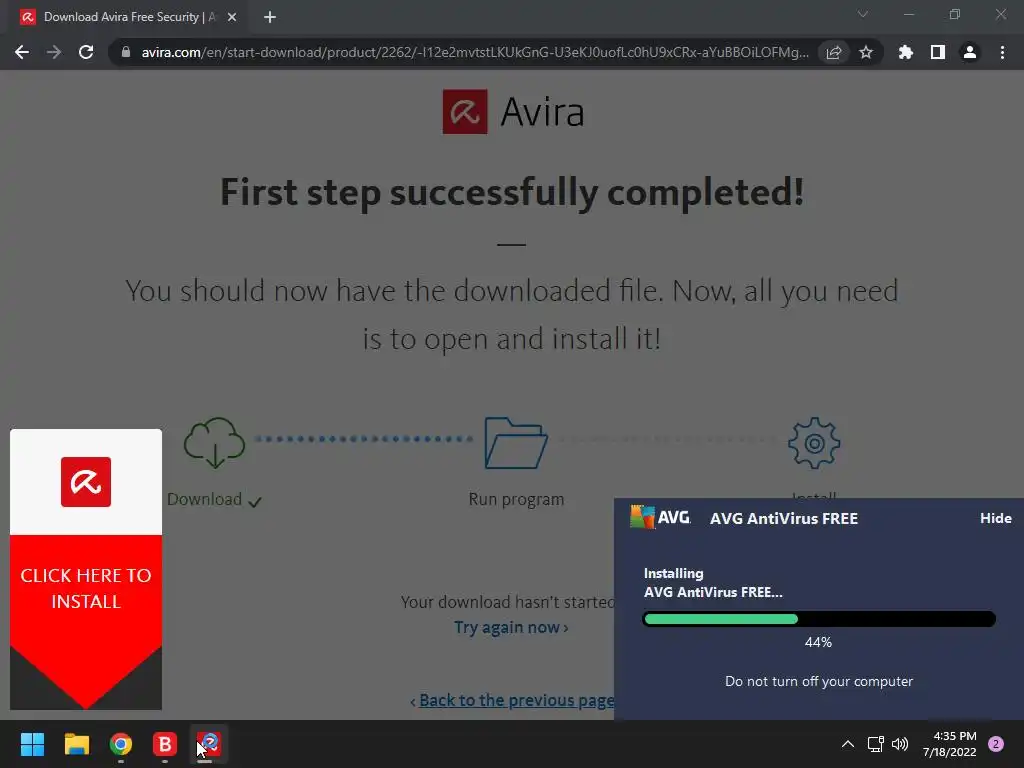Click the browser back arrow
The height and width of the screenshot is (768, 1024).
pyautogui.click(x=22, y=52)
